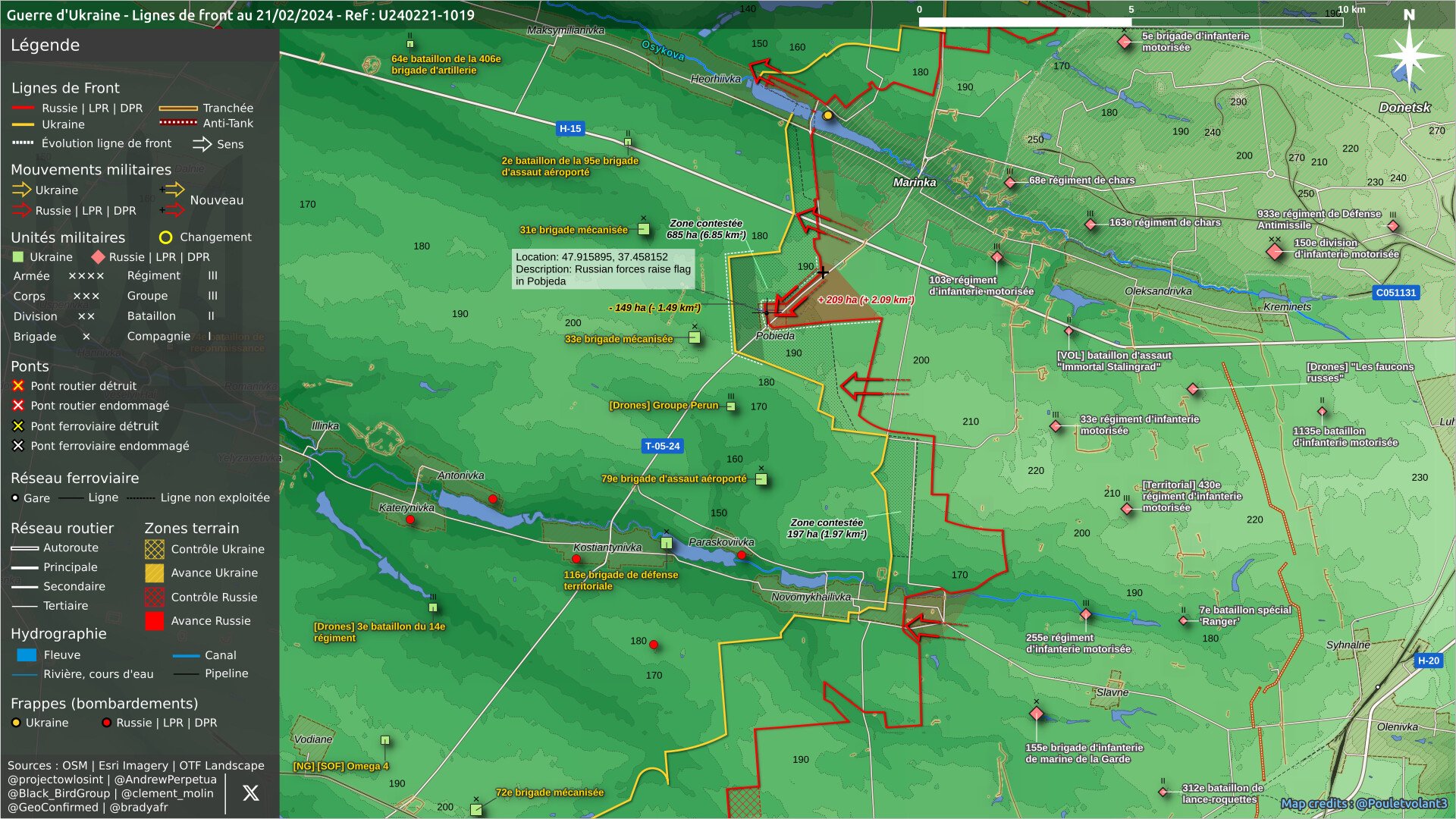
Task: Click the Avance Ukraine yellow swatch
Action: pyautogui.click(x=155, y=573)
